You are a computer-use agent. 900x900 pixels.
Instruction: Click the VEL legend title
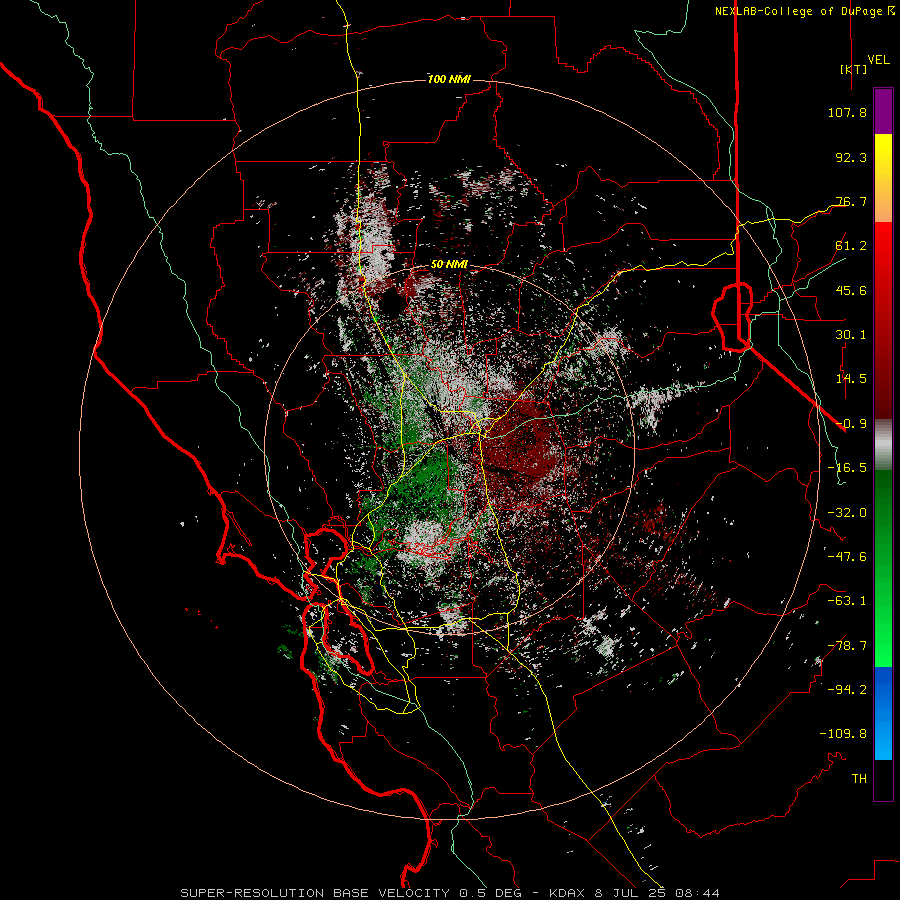tap(878, 60)
